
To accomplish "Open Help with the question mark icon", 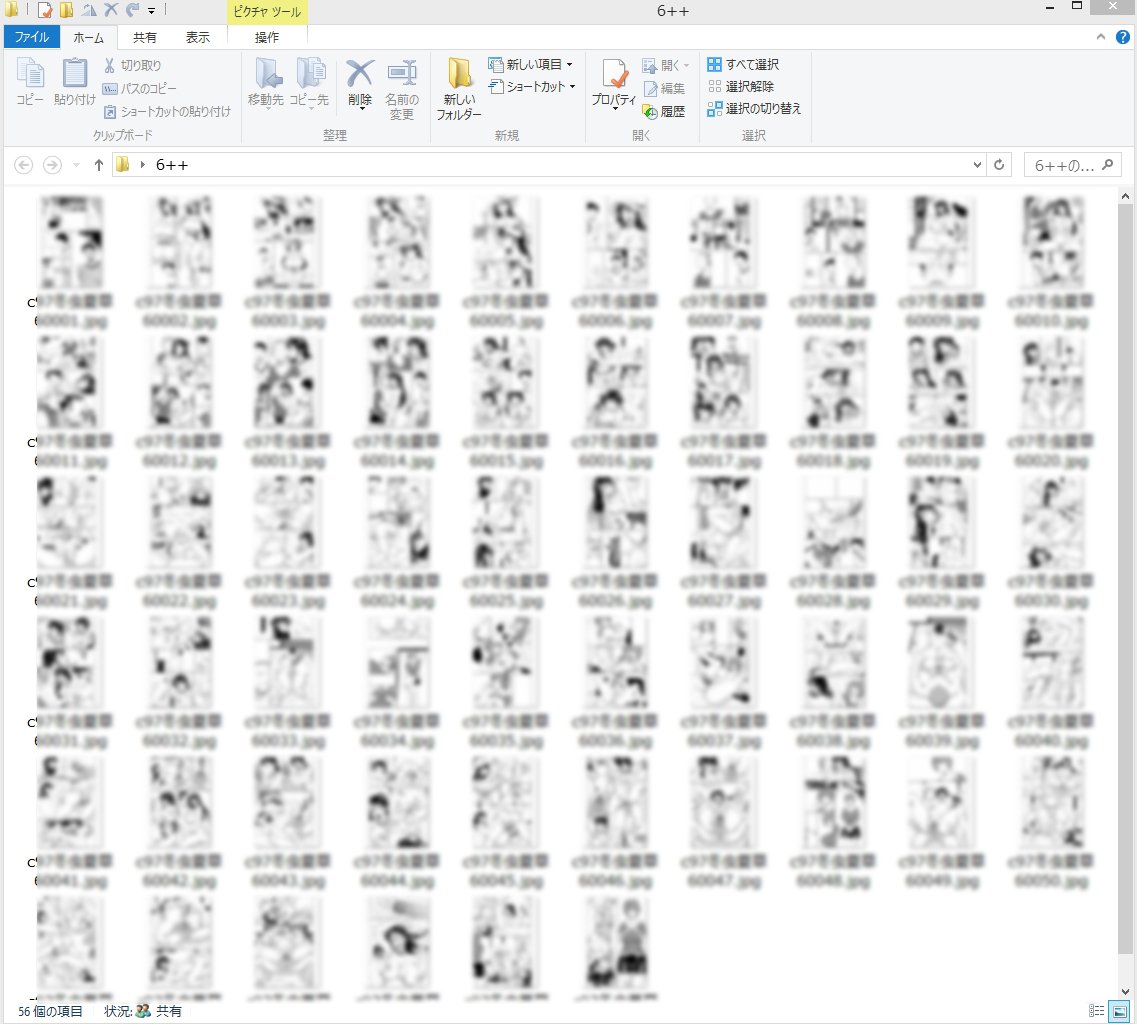I will (1122, 37).
